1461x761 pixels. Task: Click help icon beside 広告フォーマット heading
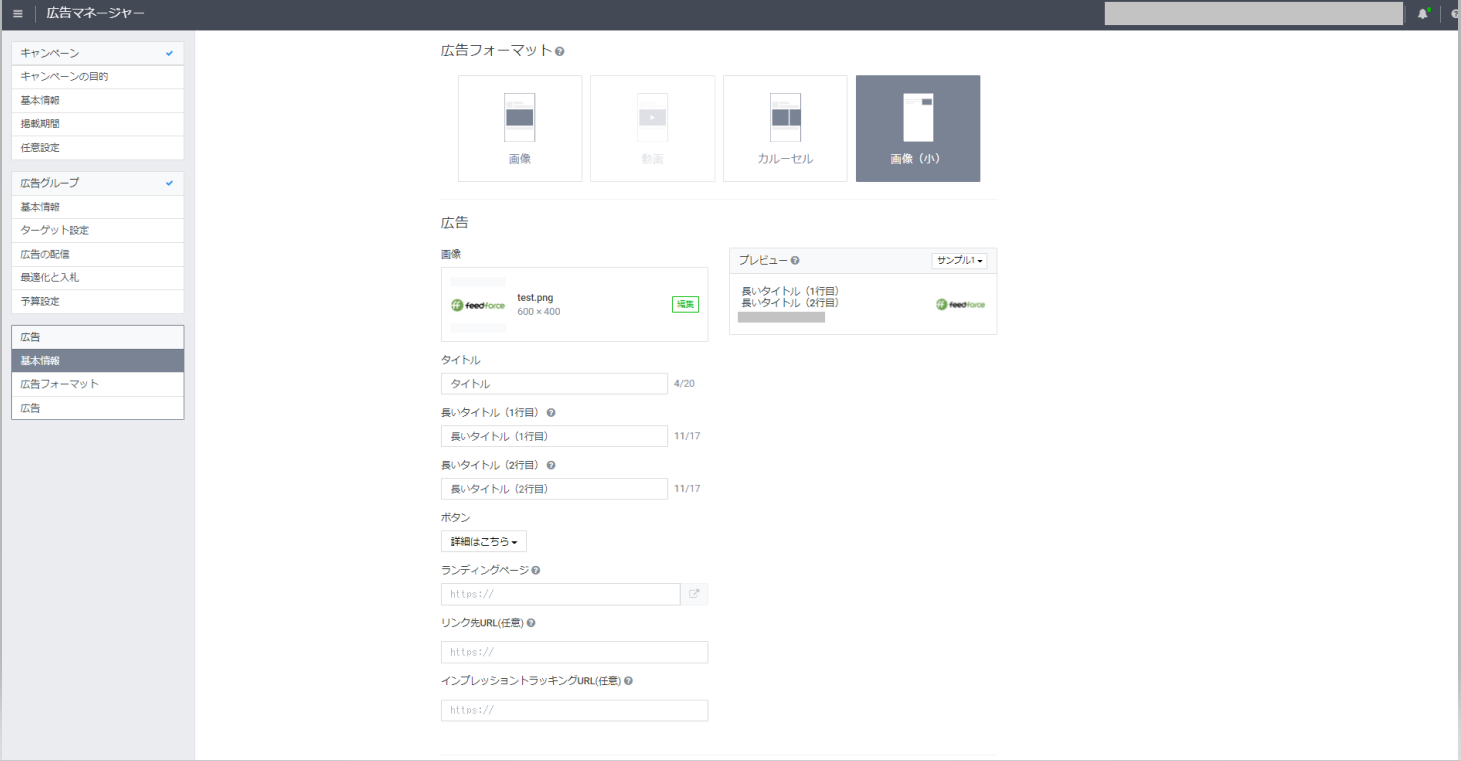pos(560,51)
